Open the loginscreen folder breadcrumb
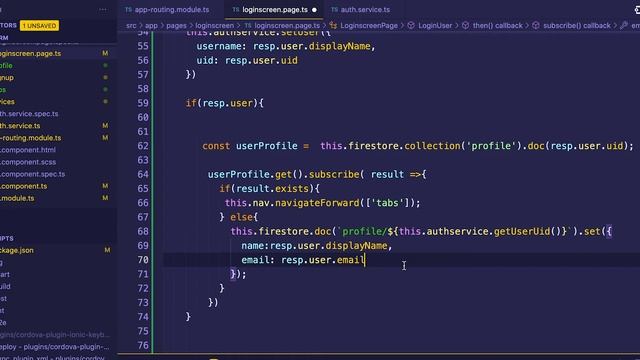 tap(214, 25)
